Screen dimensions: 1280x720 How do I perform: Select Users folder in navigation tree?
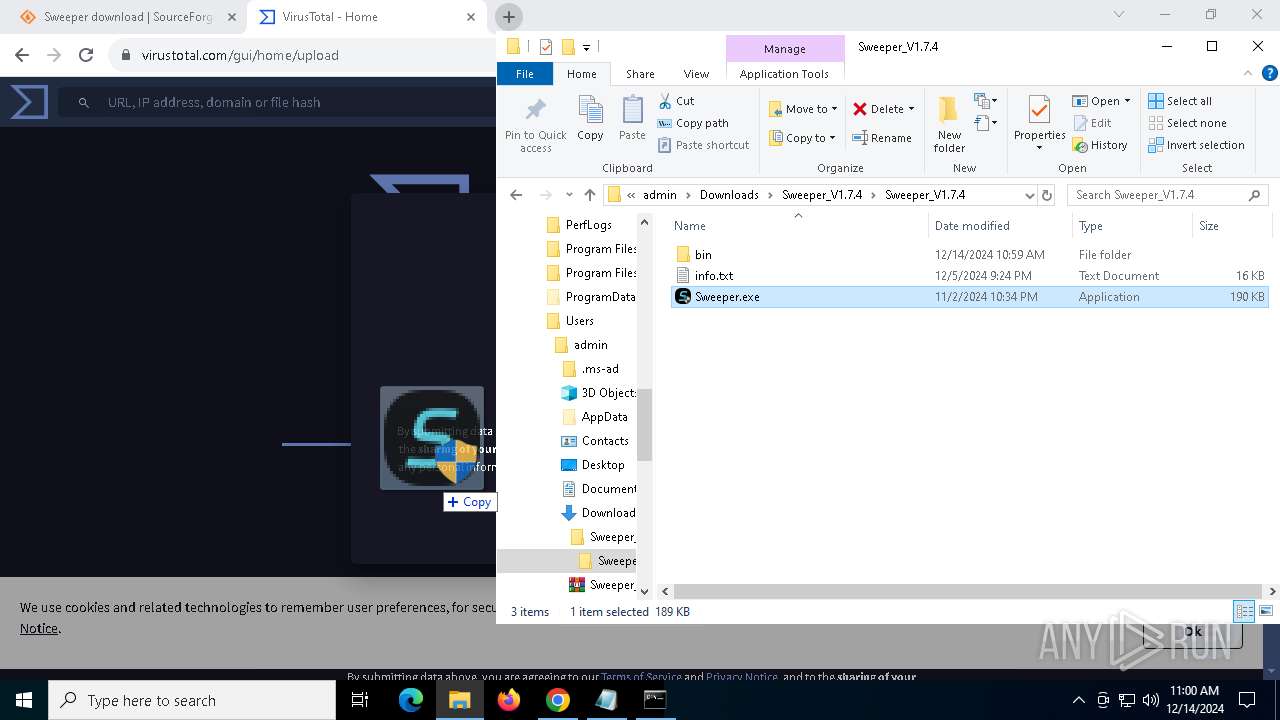[x=580, y=321]
